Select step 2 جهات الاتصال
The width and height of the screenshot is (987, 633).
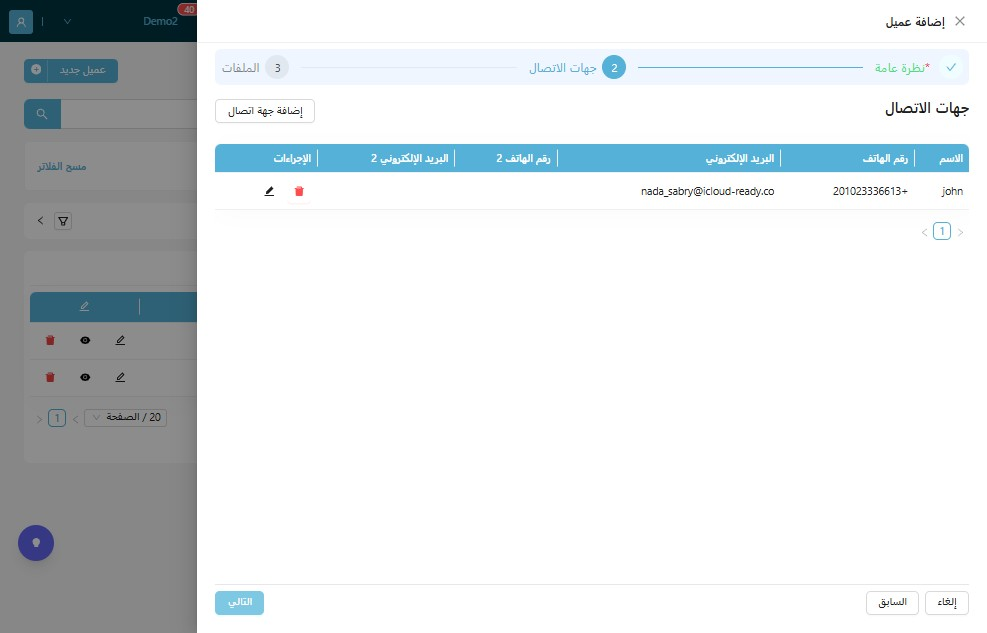pyautogui.click(x=577, y=67)
